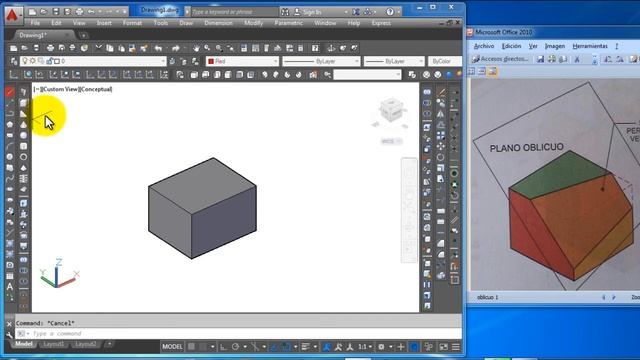The image size is (640, 360).
Task: Open the Herramientas menu in Office window
Action: [590, 46]
